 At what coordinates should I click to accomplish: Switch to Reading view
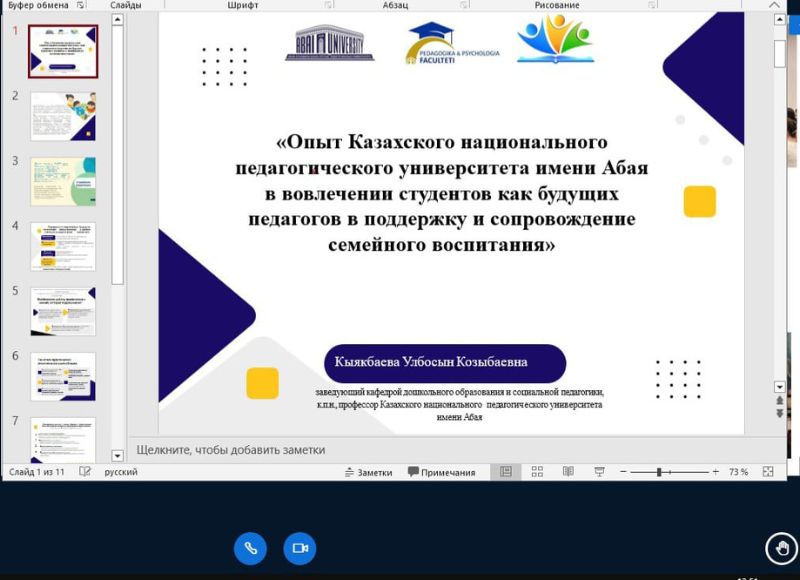tap(568, 472)
